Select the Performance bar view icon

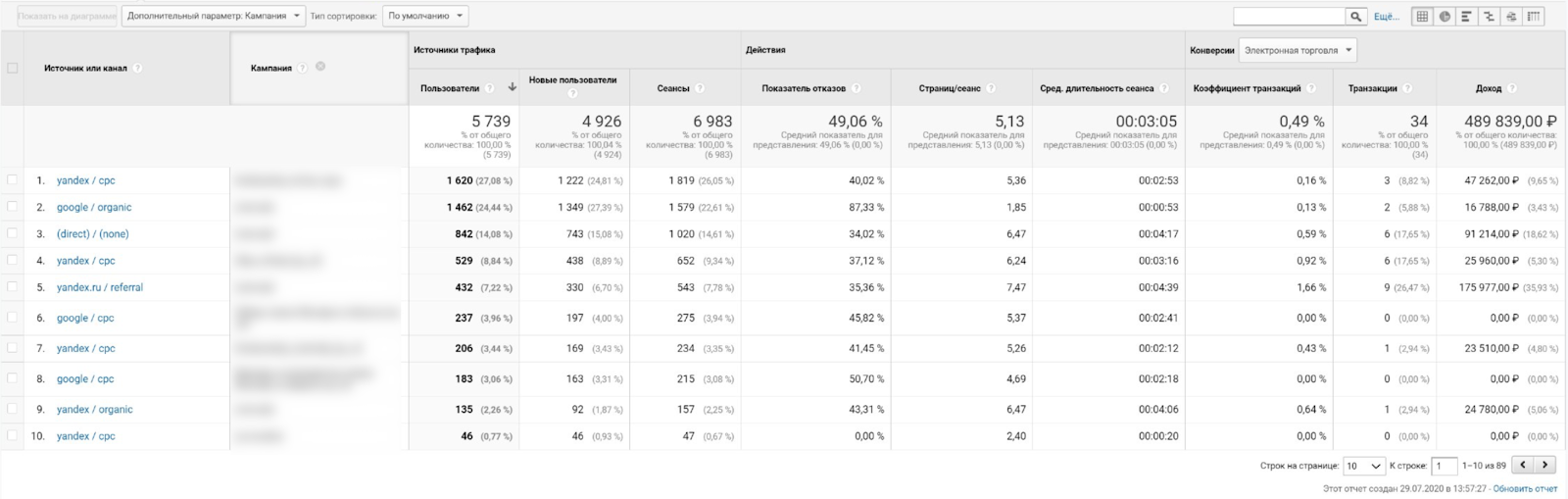click(x=1466, y=17)
